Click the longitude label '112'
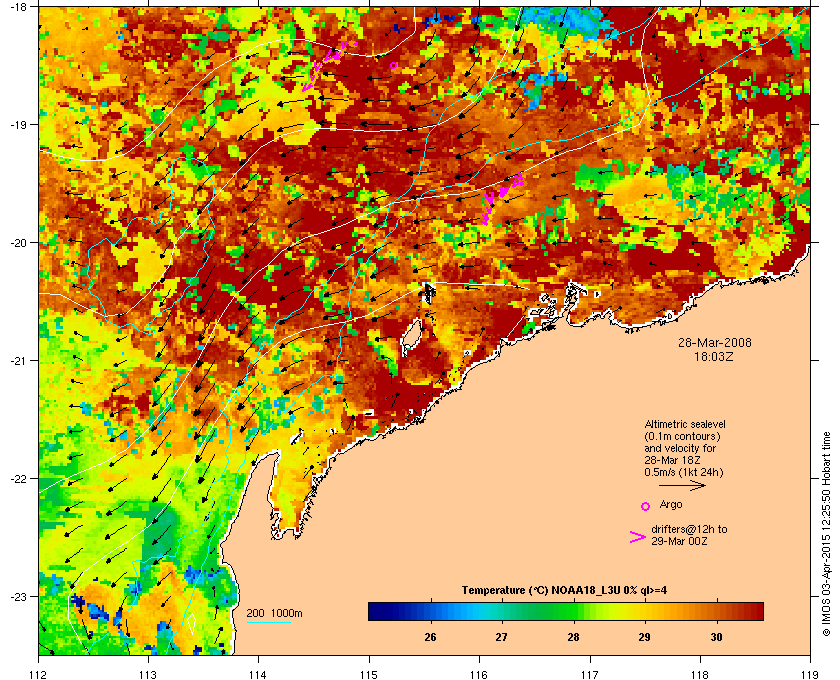 39,674
